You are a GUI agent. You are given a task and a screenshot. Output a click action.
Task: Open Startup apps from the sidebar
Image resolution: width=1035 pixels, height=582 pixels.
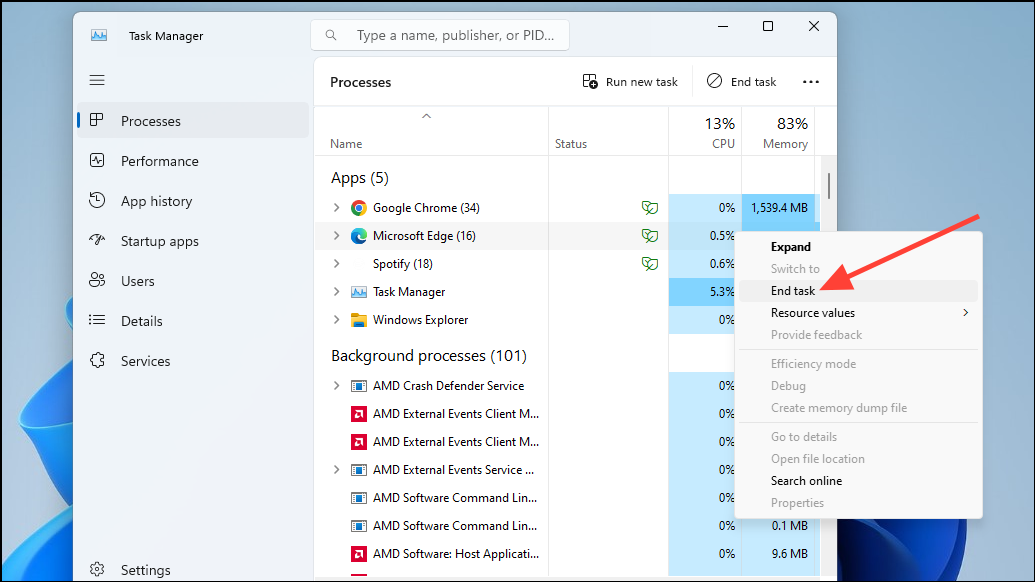point(97,241)
